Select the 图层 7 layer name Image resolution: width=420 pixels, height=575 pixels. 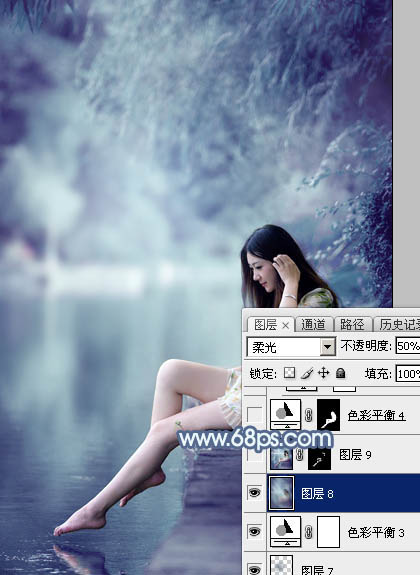(x=317, y=570)
